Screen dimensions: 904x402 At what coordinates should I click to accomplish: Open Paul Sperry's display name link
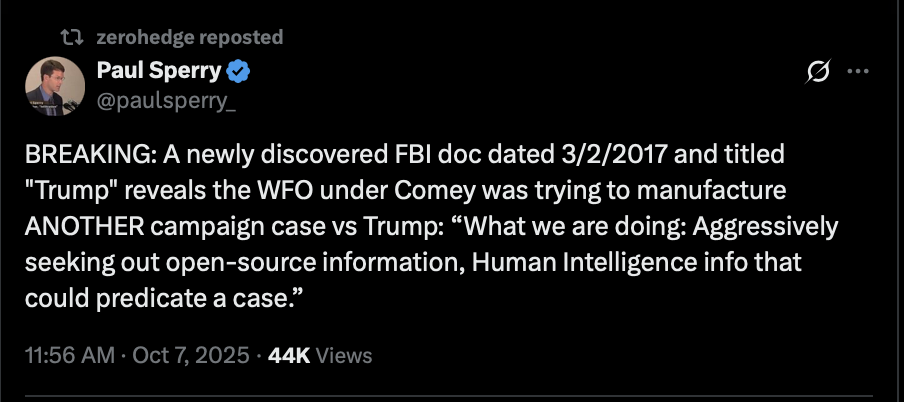160,71
